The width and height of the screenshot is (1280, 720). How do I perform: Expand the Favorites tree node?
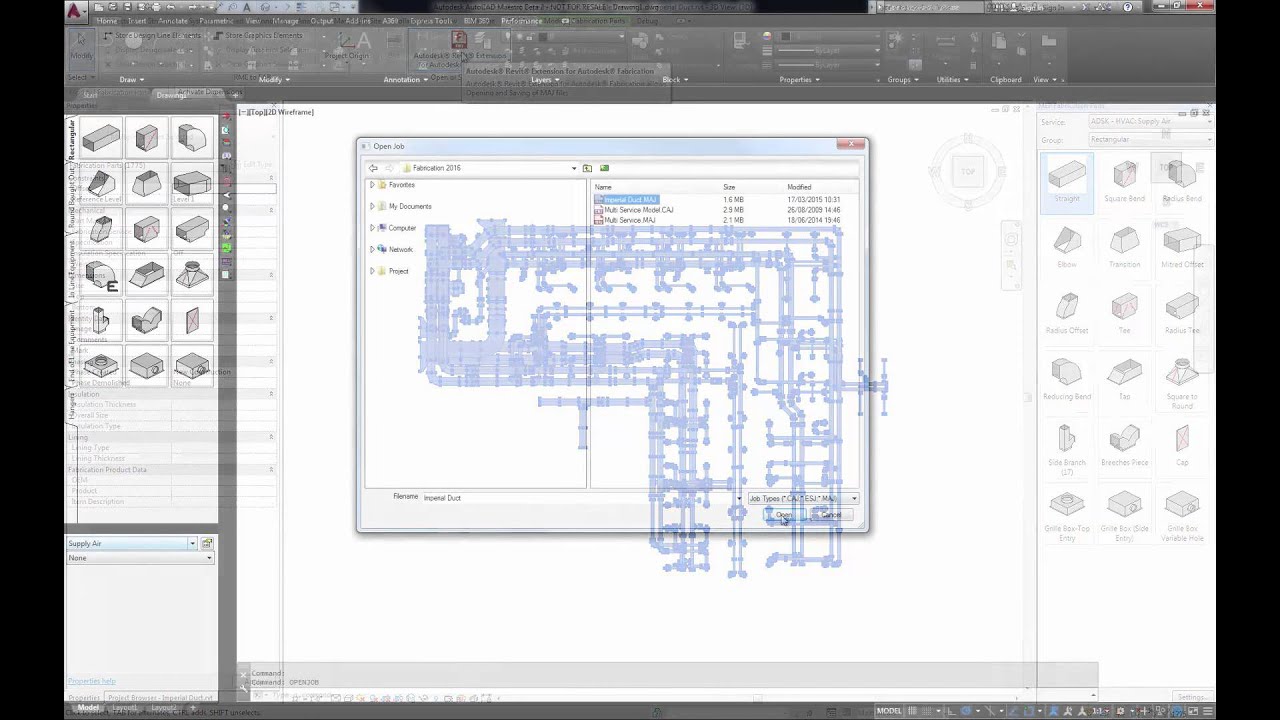coord(372,185)
